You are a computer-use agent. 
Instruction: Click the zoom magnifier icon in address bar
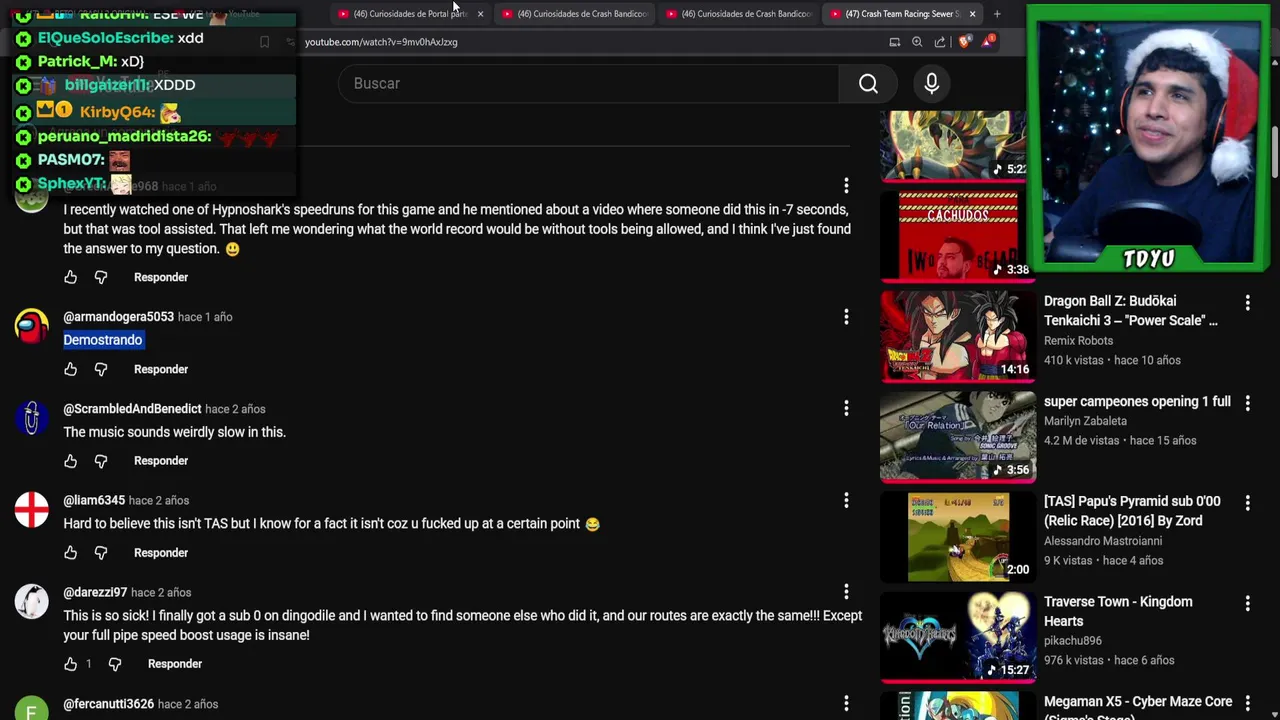tap(917, 42)
